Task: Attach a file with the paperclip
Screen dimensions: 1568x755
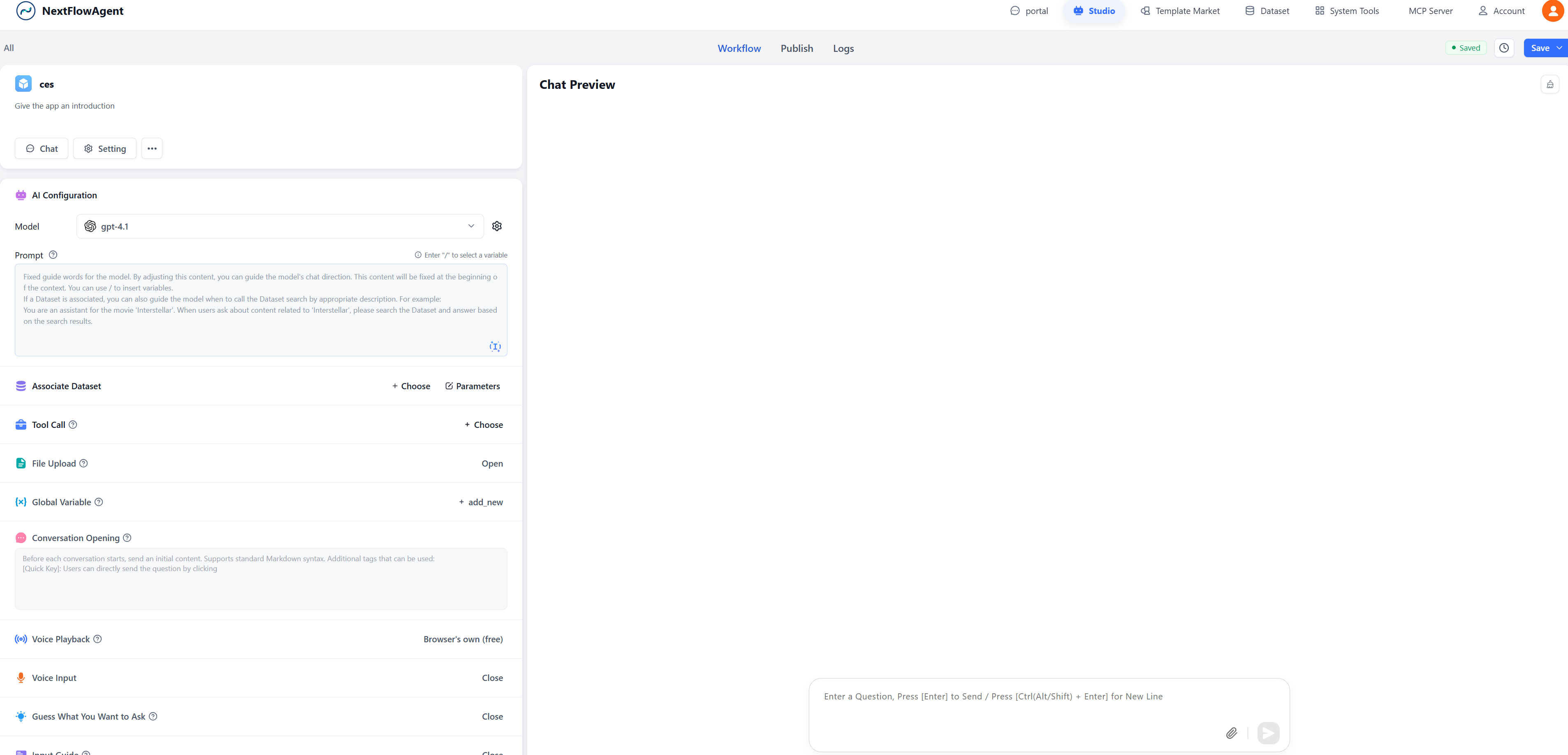Action: [x=1231, y=733]
